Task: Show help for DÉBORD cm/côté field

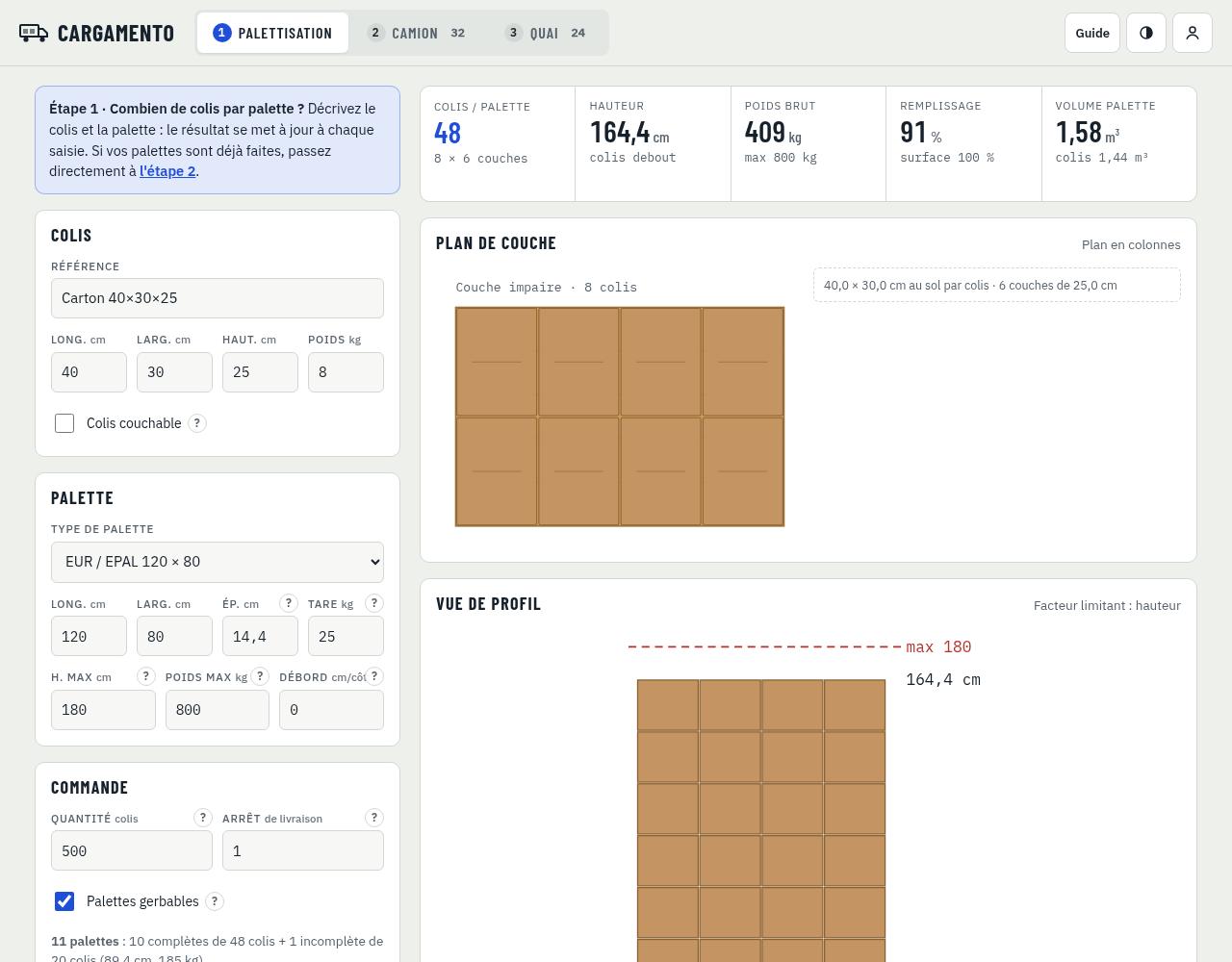Action: (x=374, y=676)
